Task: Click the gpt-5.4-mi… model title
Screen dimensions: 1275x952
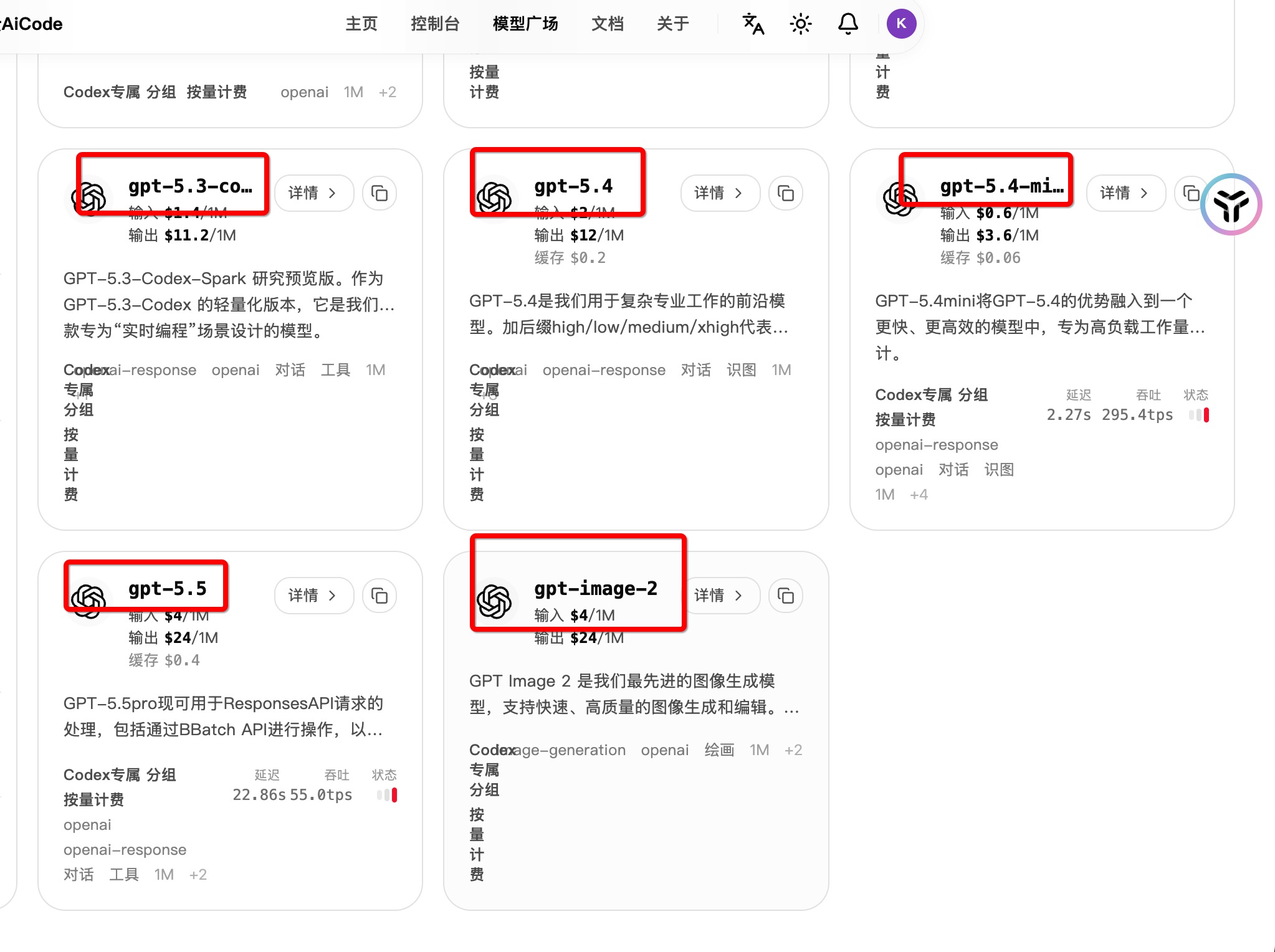Action: coord(1002,186)
